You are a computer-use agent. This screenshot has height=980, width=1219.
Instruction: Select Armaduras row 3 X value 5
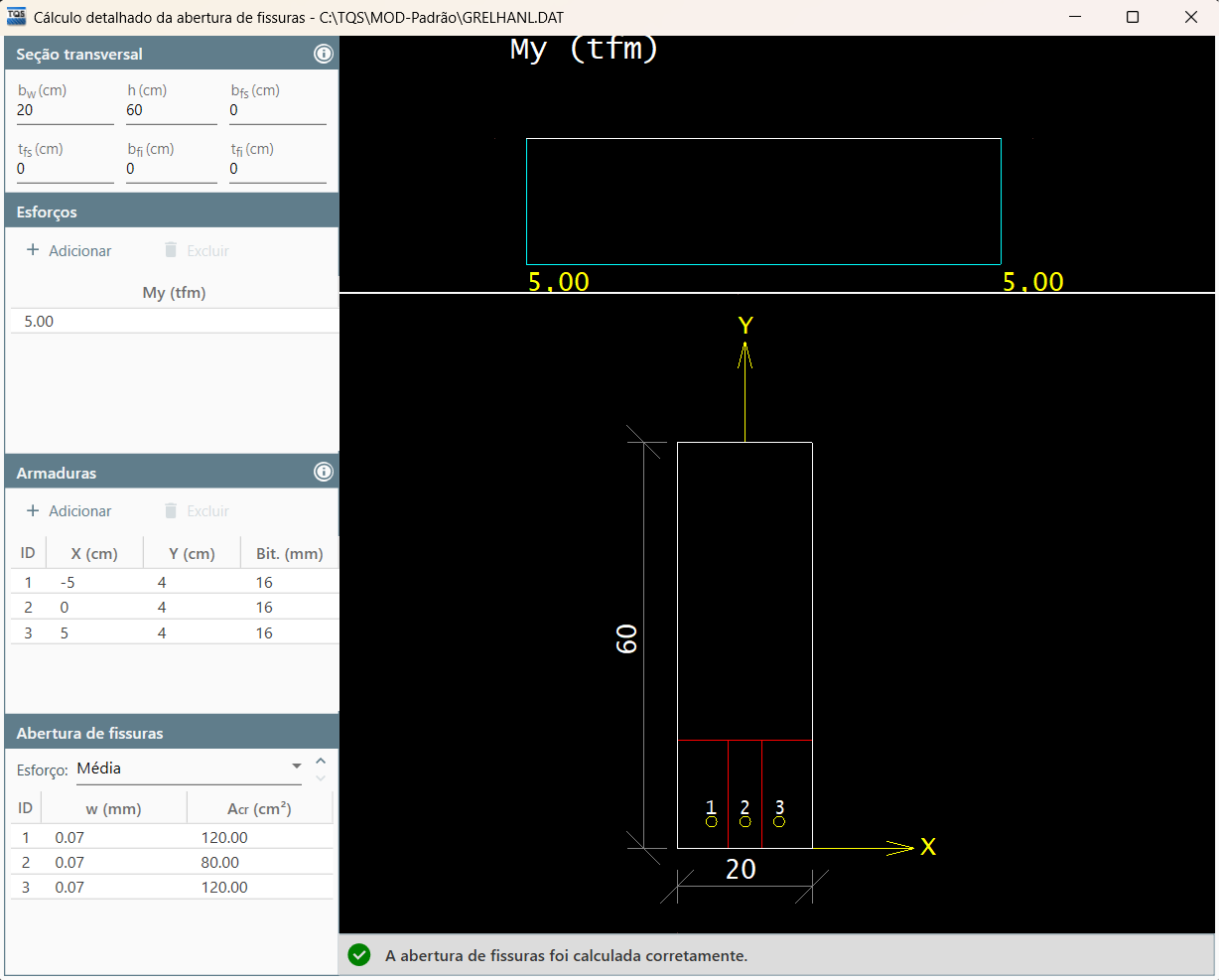pyautogui.click(x=65, y=632)
